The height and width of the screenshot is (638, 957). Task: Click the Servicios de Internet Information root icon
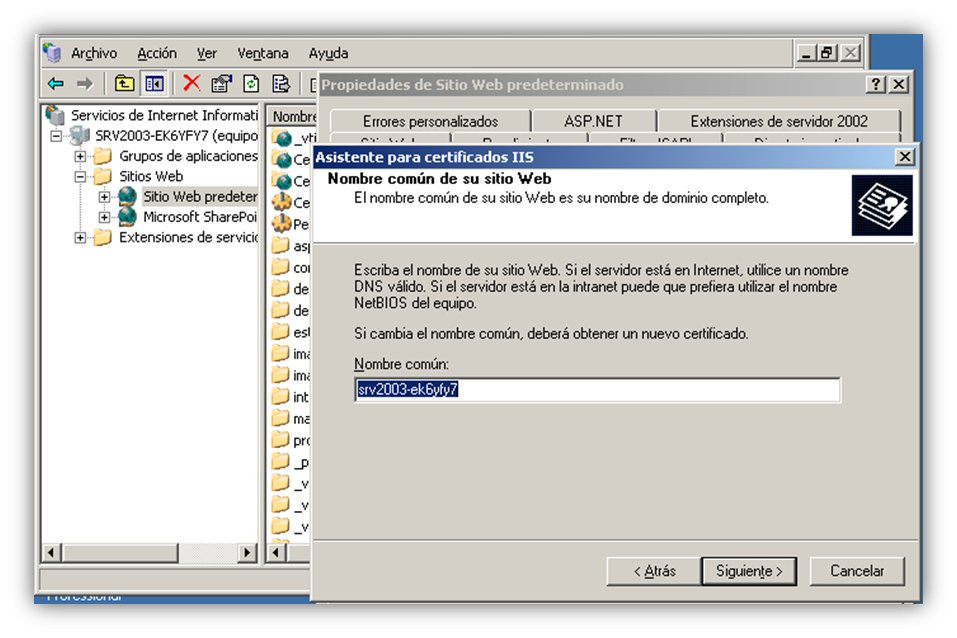click(56, 115)
